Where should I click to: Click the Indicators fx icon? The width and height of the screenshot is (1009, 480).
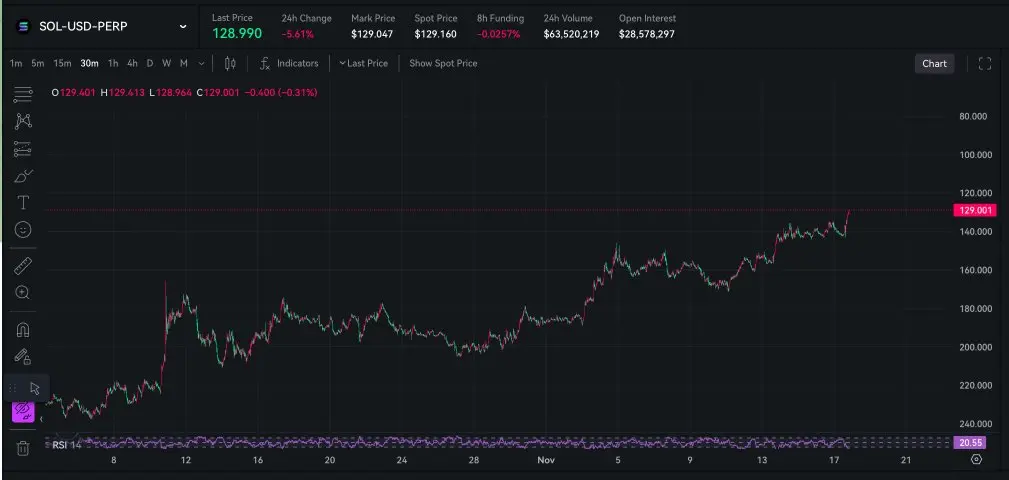pos(264,63)
